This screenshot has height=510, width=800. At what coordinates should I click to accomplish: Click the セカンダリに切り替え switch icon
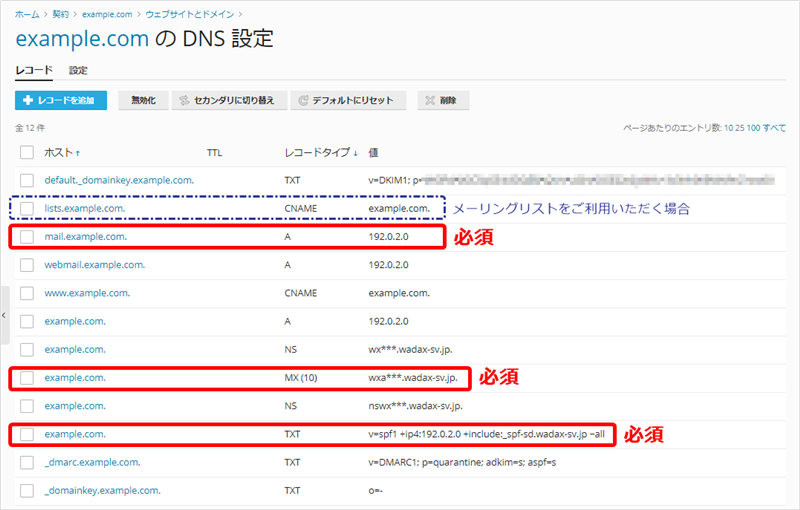tap(184, 100)
